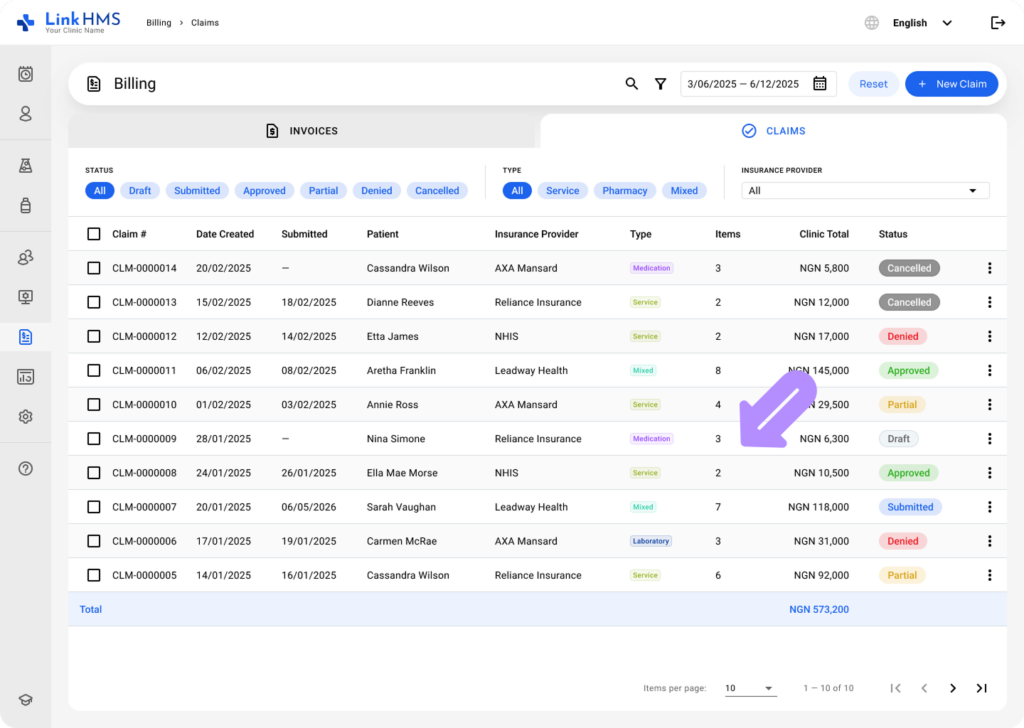Select the Claims tab

(x=774, y=131)
